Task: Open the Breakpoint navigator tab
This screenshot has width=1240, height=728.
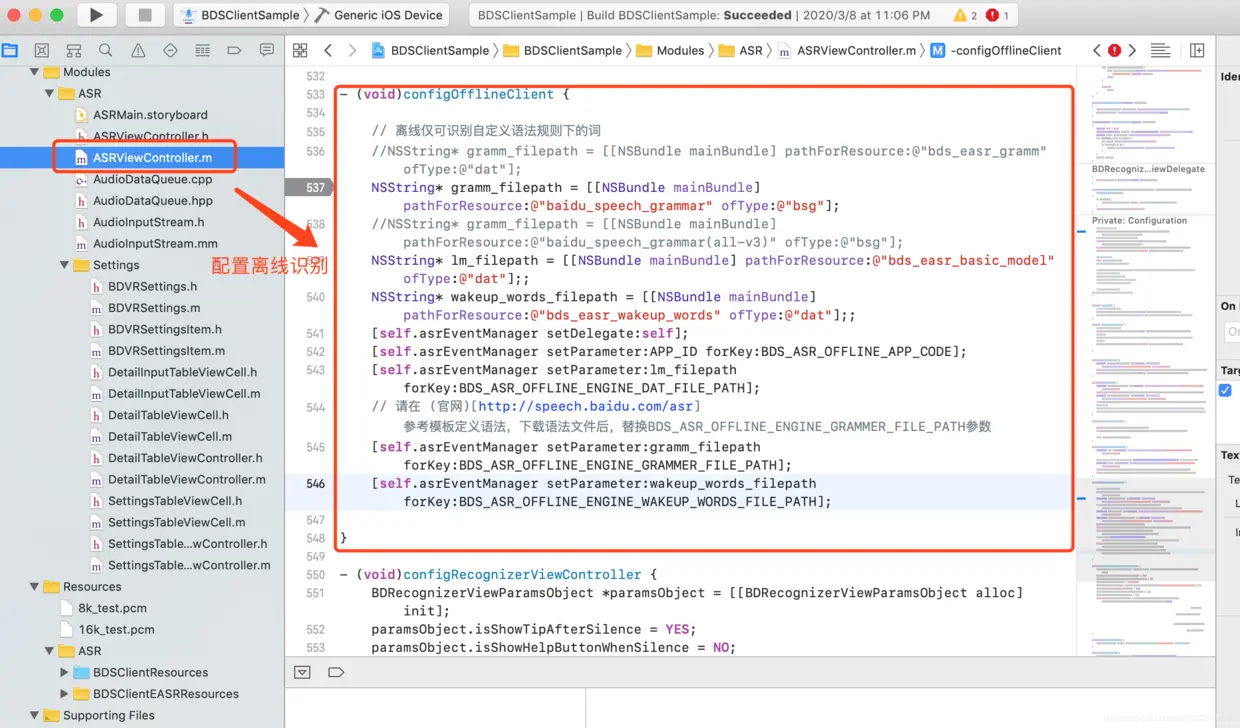Action: pos(234,50)
